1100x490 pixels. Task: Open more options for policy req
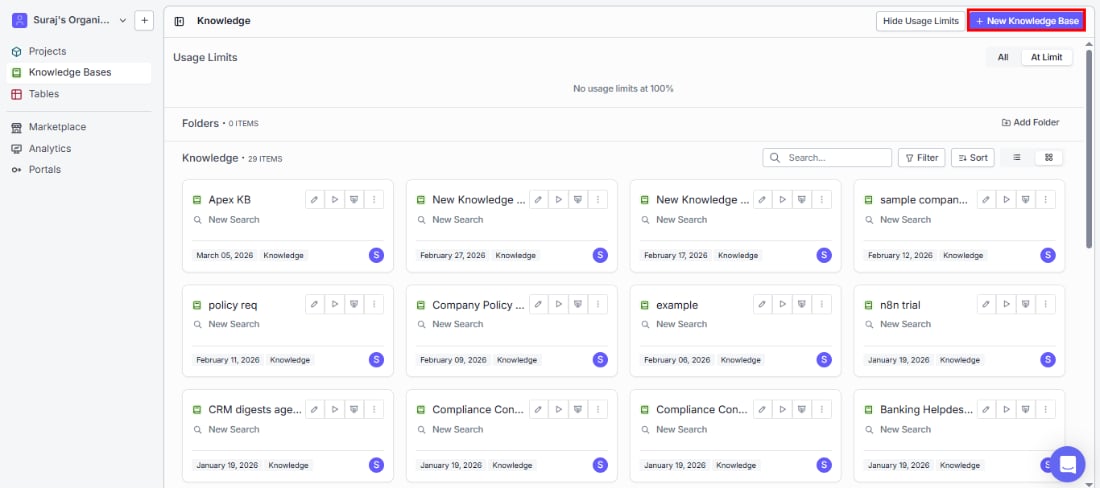coord(374,305)
